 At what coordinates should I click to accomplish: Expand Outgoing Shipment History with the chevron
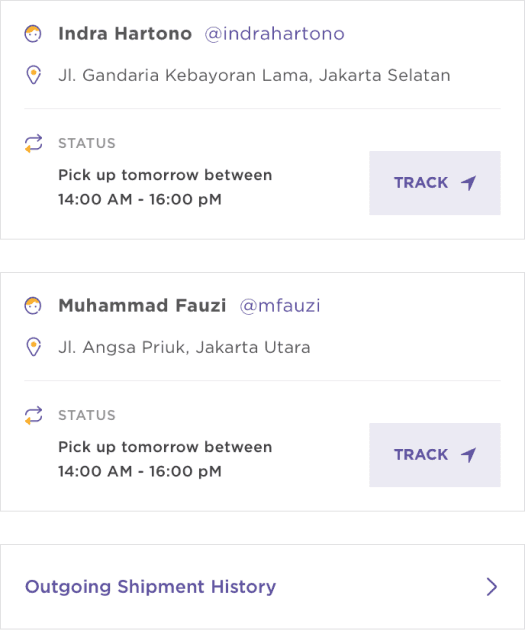(x=492, y=587)
